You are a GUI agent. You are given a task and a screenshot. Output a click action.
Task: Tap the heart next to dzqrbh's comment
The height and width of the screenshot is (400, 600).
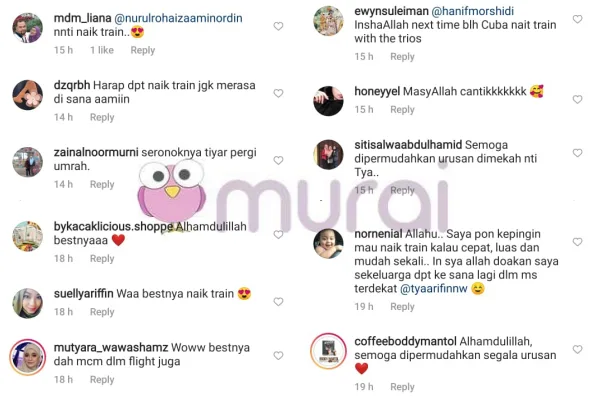pos(278,93)
